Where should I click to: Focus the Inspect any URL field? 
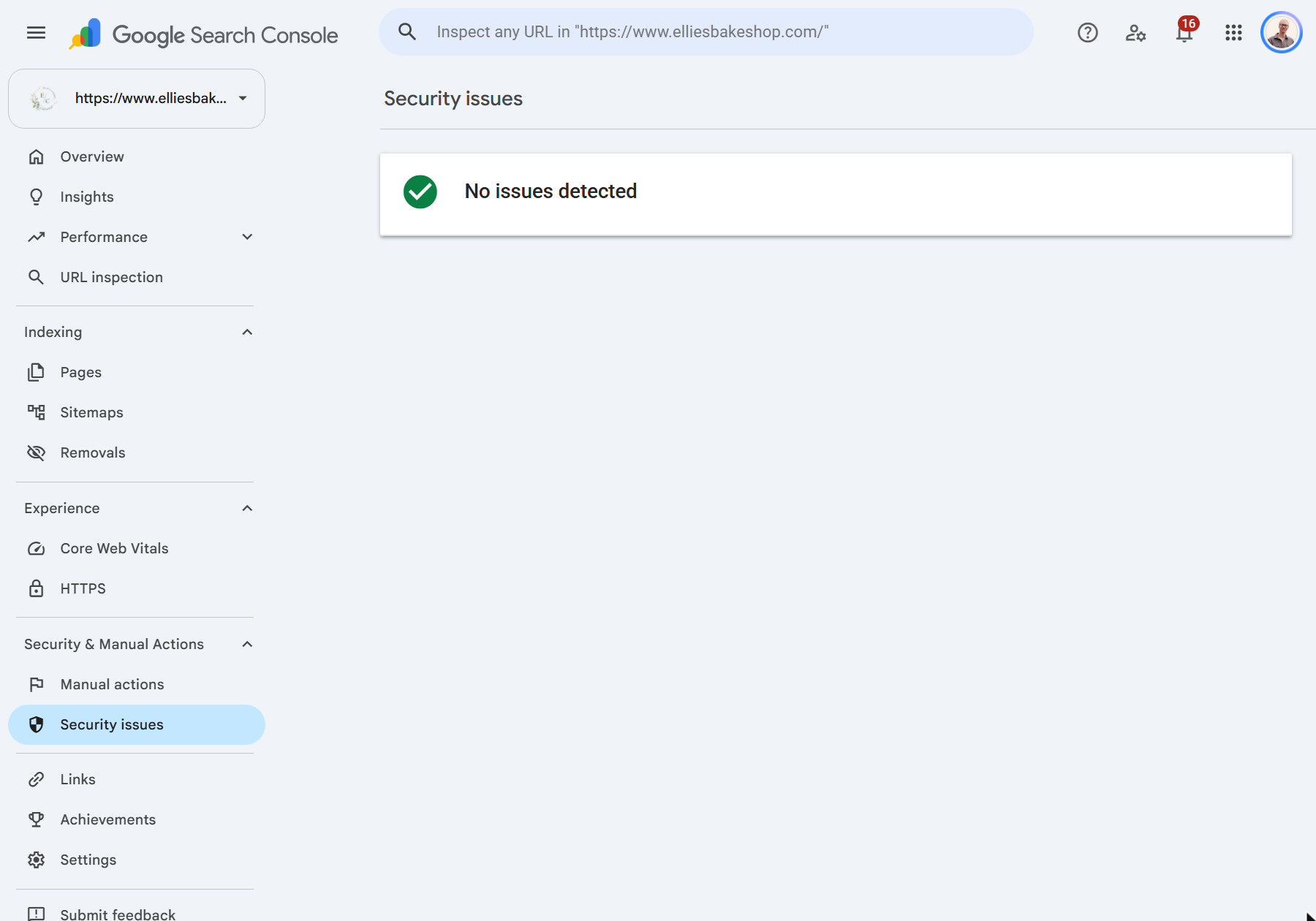click(x=706, y=32)
